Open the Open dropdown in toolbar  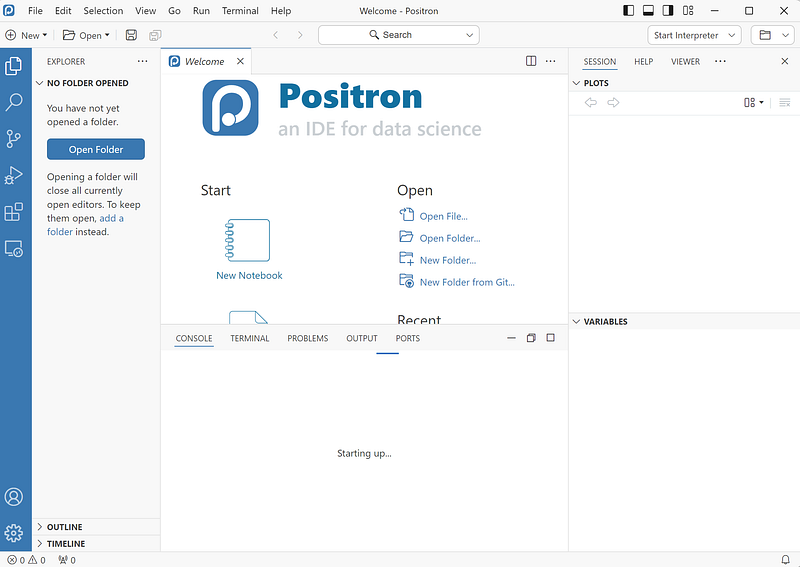click(86, 35)
